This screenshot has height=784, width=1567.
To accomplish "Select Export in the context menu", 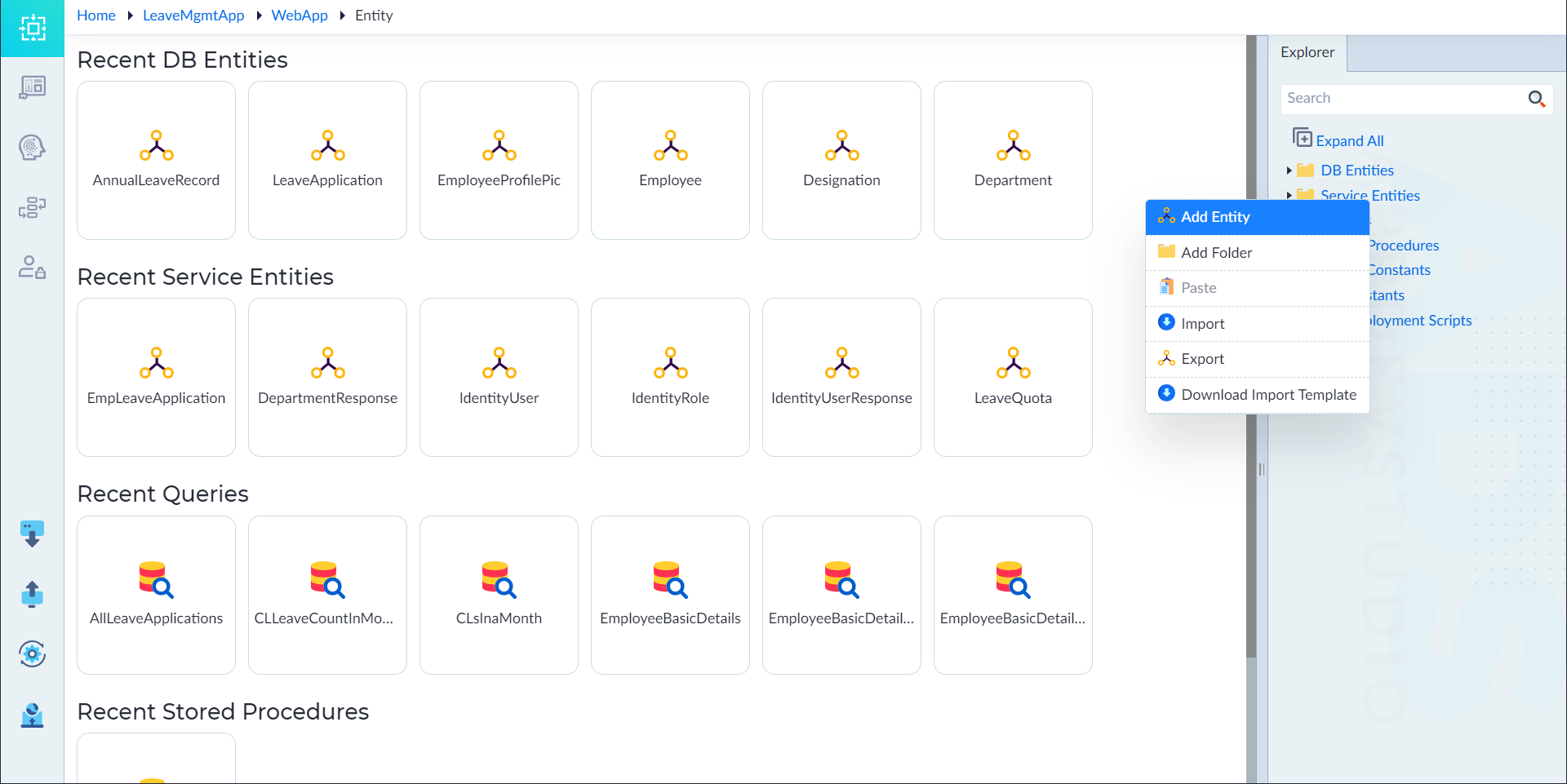I will click(x=1257, y=359).
